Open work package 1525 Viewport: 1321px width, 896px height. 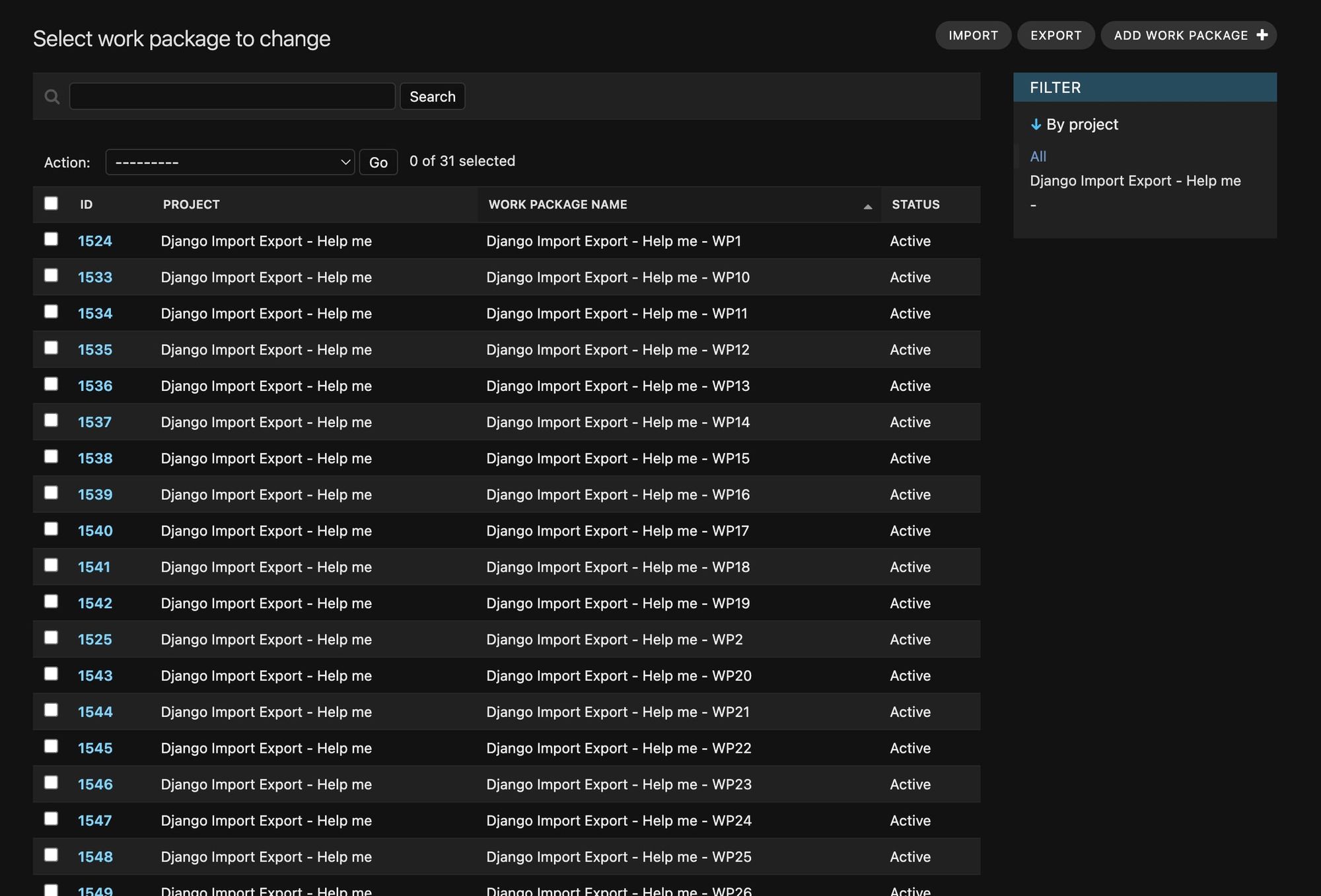[95, 640]
